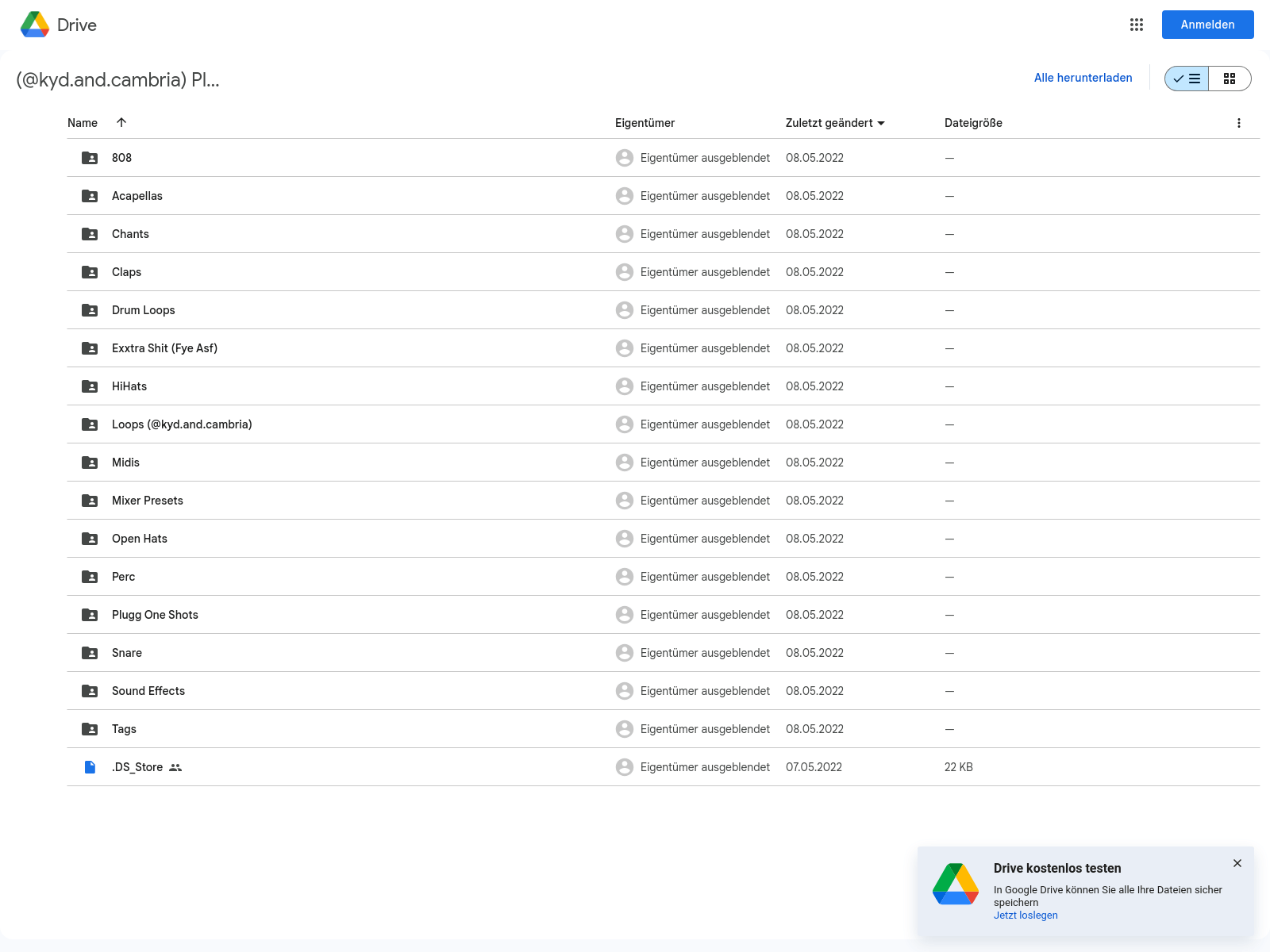The width and height of the screenshot is (1270, 952).
Task: Click the shared people icon beside .DS_Store
Action: tap(175, 767)
